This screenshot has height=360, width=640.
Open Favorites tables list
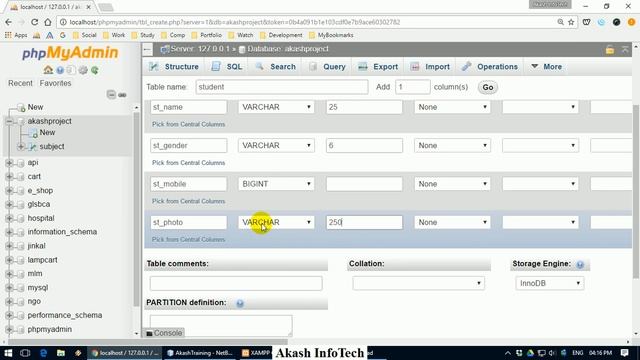click(x=56, y=83)
